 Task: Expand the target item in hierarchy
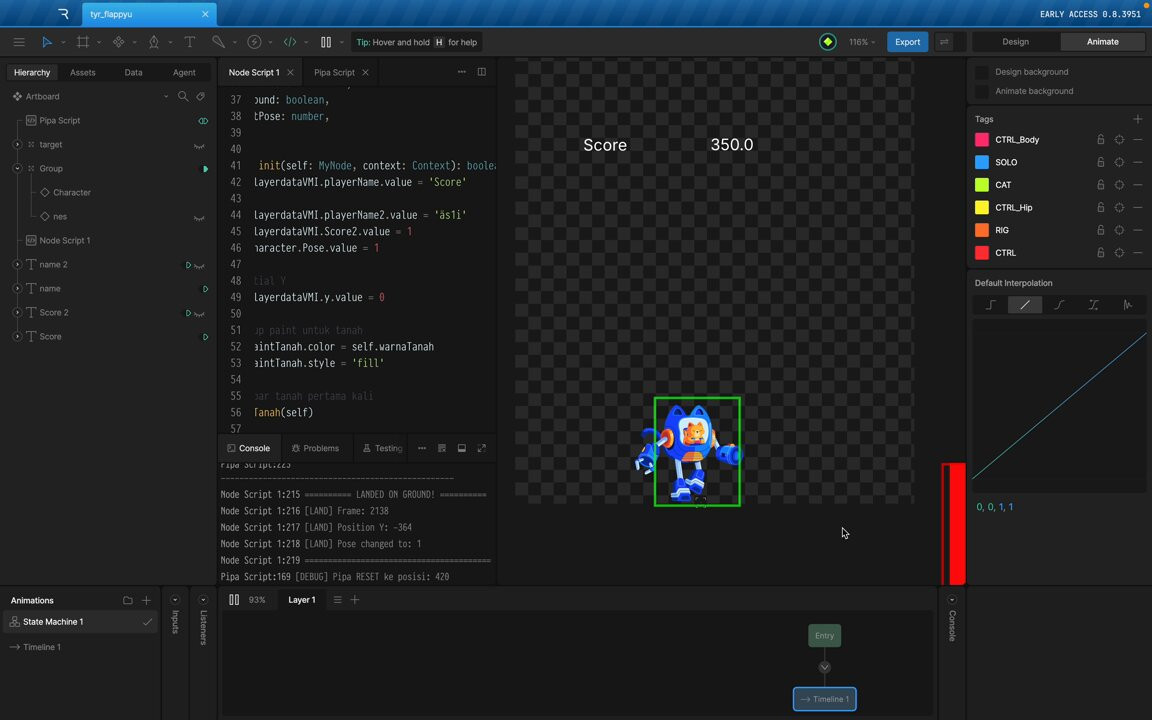(x=17, y=145)
